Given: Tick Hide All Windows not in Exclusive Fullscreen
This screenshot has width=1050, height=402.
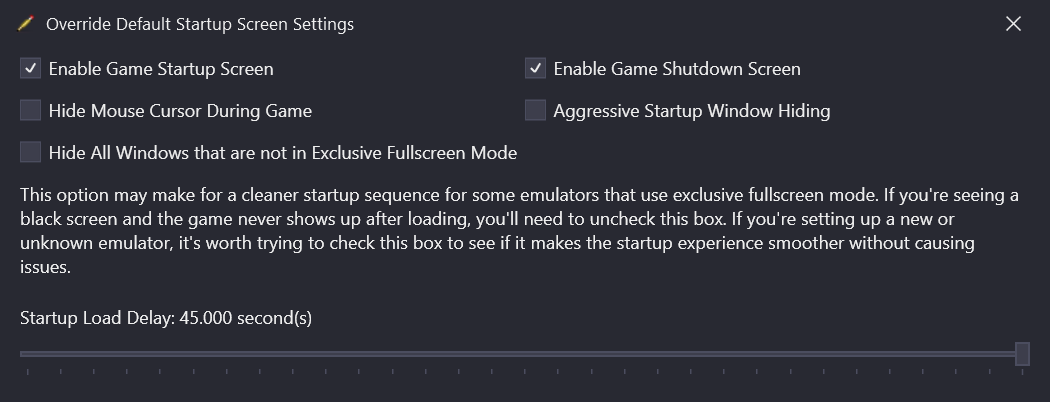Looking at the screenshot, I should 31,152.
